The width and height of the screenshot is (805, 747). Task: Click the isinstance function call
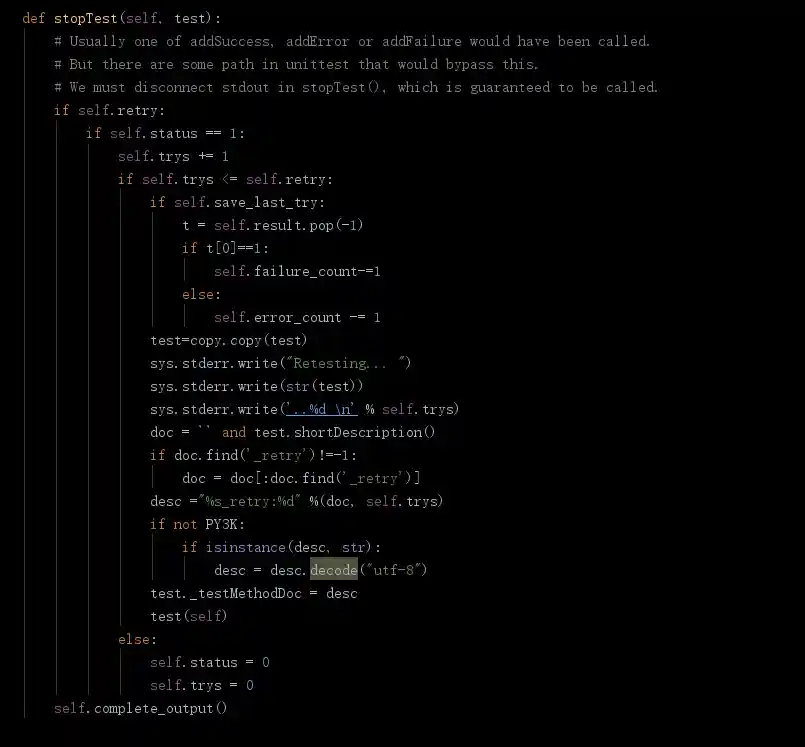pos(245,547)
